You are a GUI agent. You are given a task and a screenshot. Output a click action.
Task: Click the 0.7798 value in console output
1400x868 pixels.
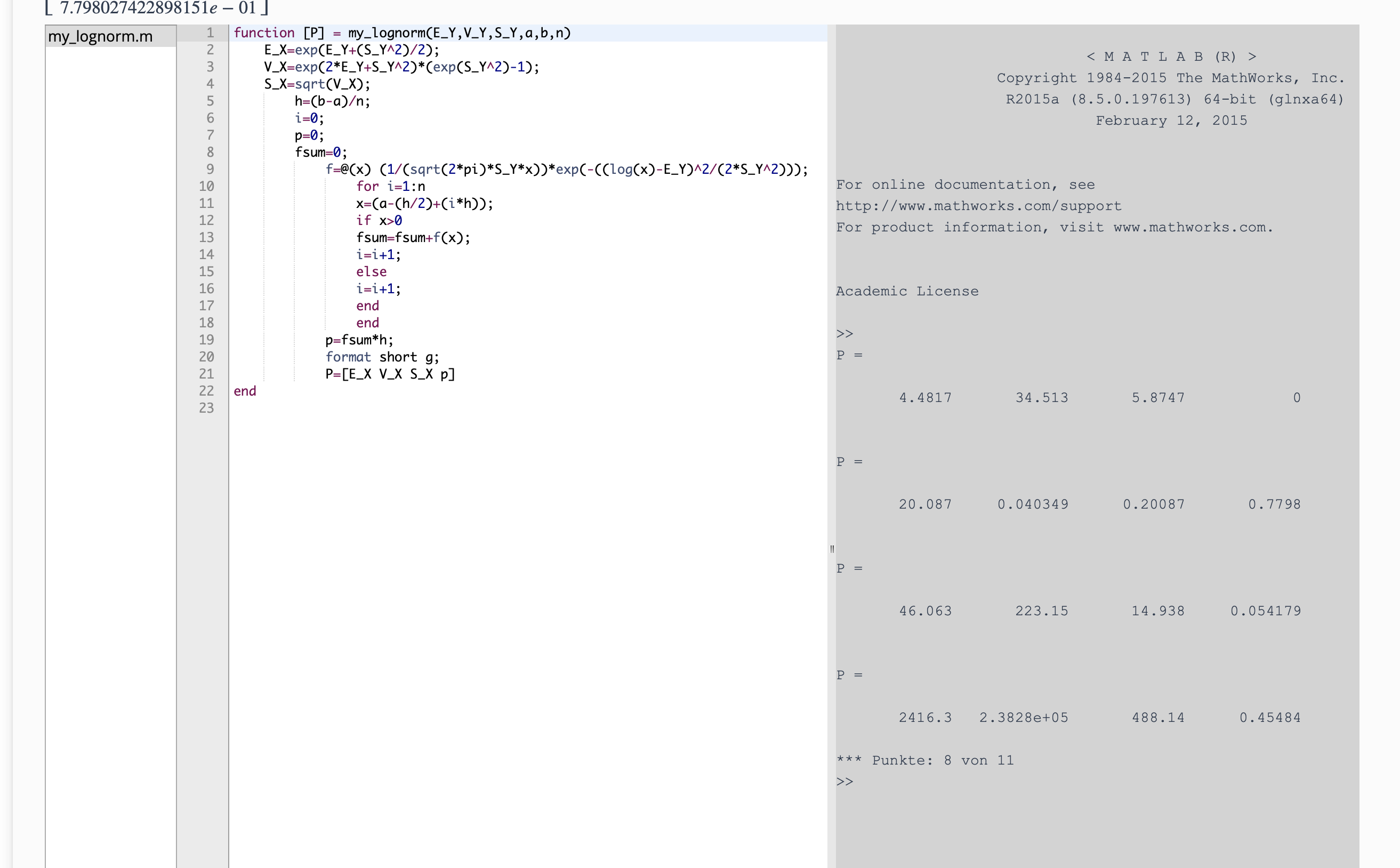pyautogui.click(x=1274, y=504)
